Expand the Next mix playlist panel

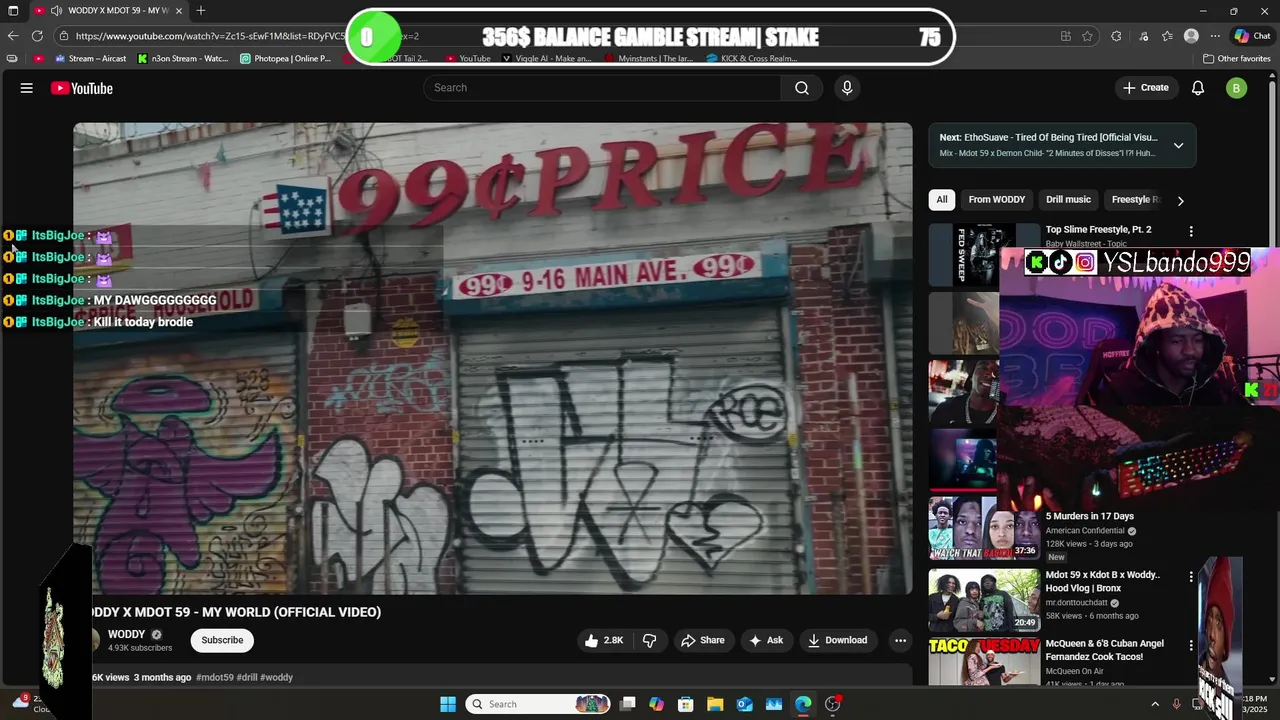pos(1178,145)
